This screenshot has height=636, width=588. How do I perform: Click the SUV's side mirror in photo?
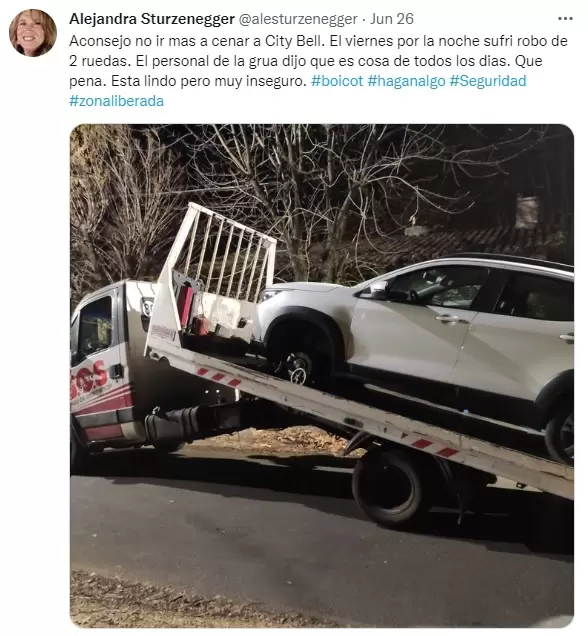[x=378, y=289]
